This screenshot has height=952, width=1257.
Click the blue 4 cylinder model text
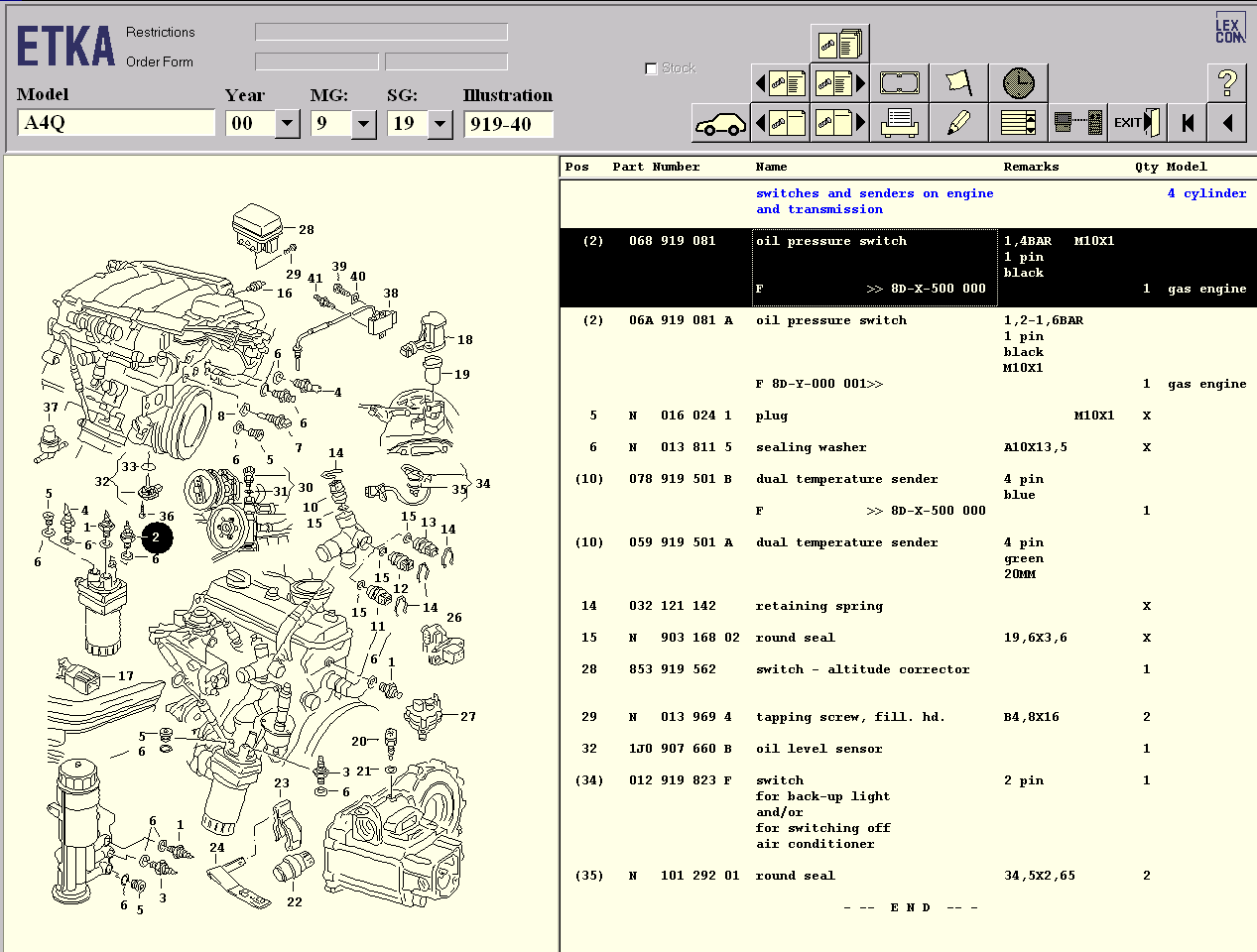pyautogui.click(x=1206, y=193)
